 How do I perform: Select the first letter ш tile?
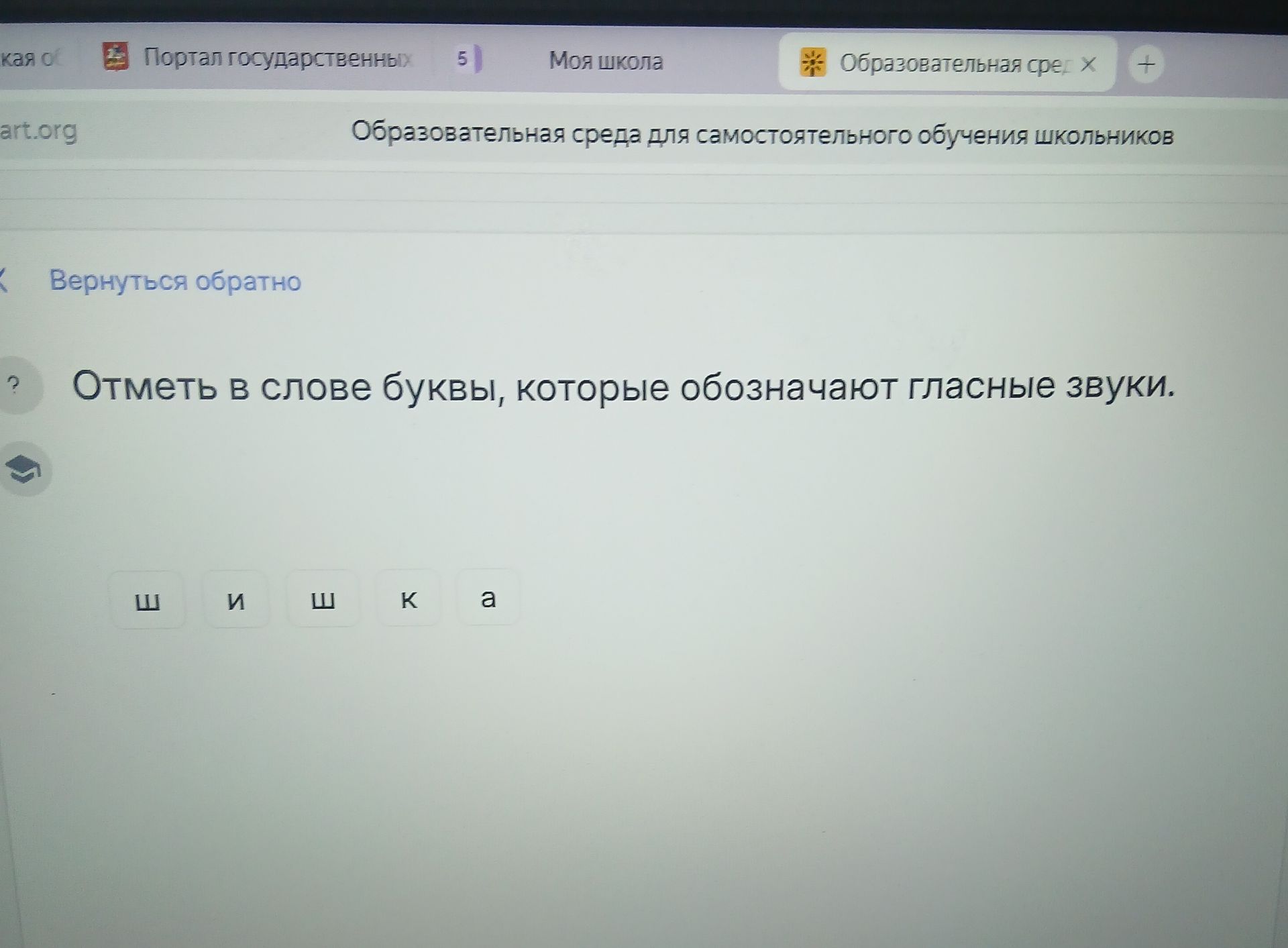148,600
